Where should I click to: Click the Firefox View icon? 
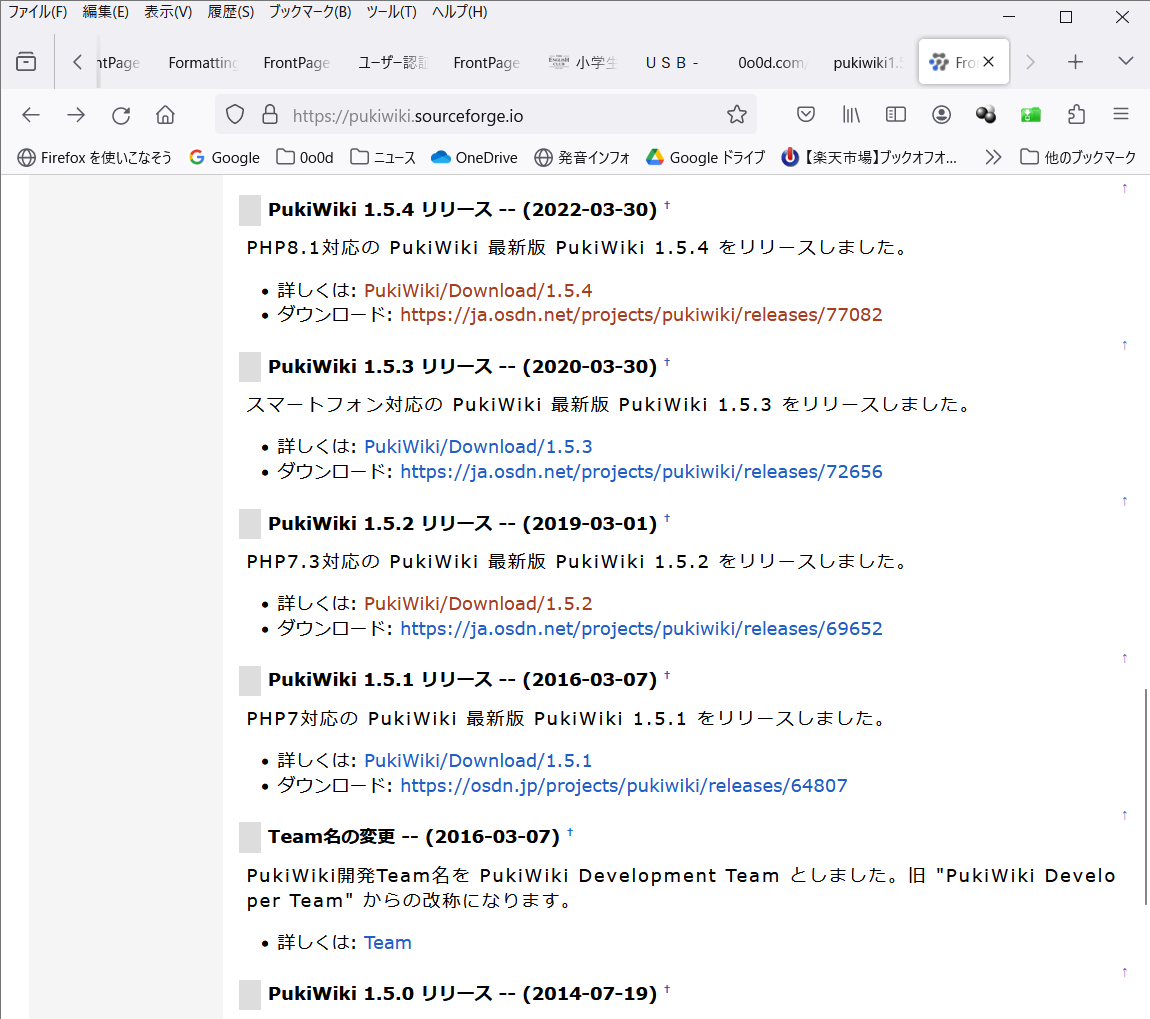[x=26, y=62]
